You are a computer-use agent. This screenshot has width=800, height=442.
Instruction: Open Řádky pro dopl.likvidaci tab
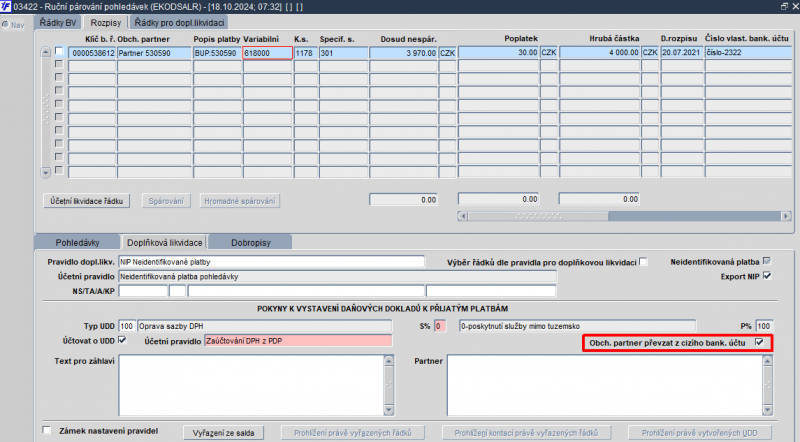coord(179,22)
